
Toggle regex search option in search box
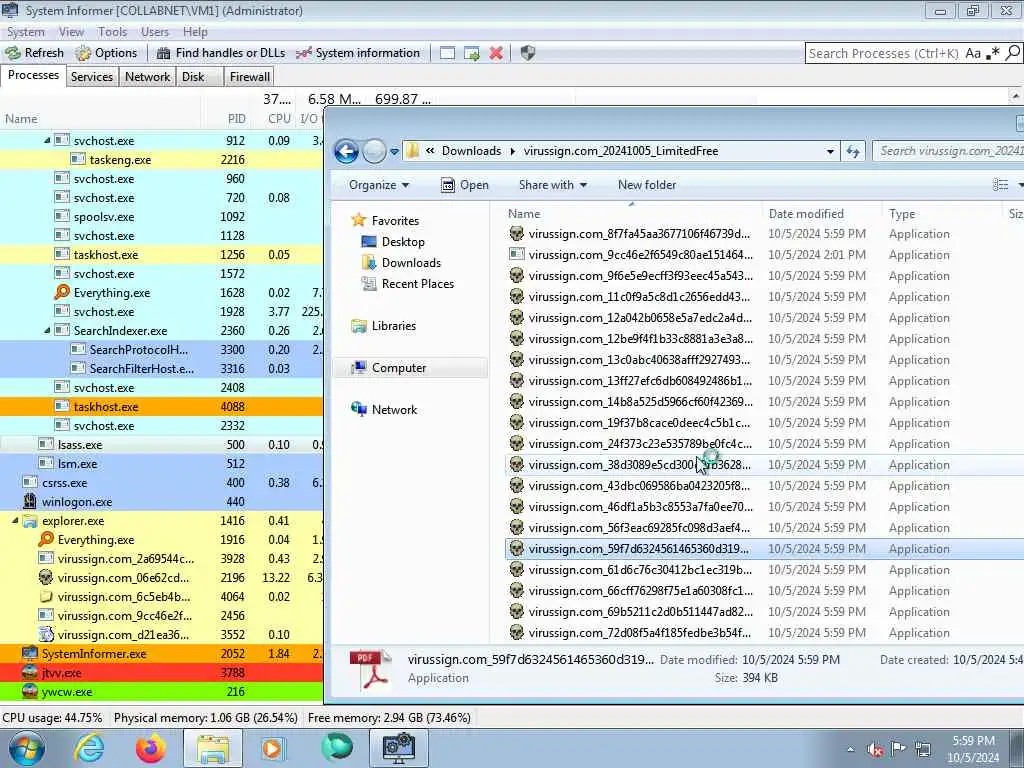coord(993,54)
